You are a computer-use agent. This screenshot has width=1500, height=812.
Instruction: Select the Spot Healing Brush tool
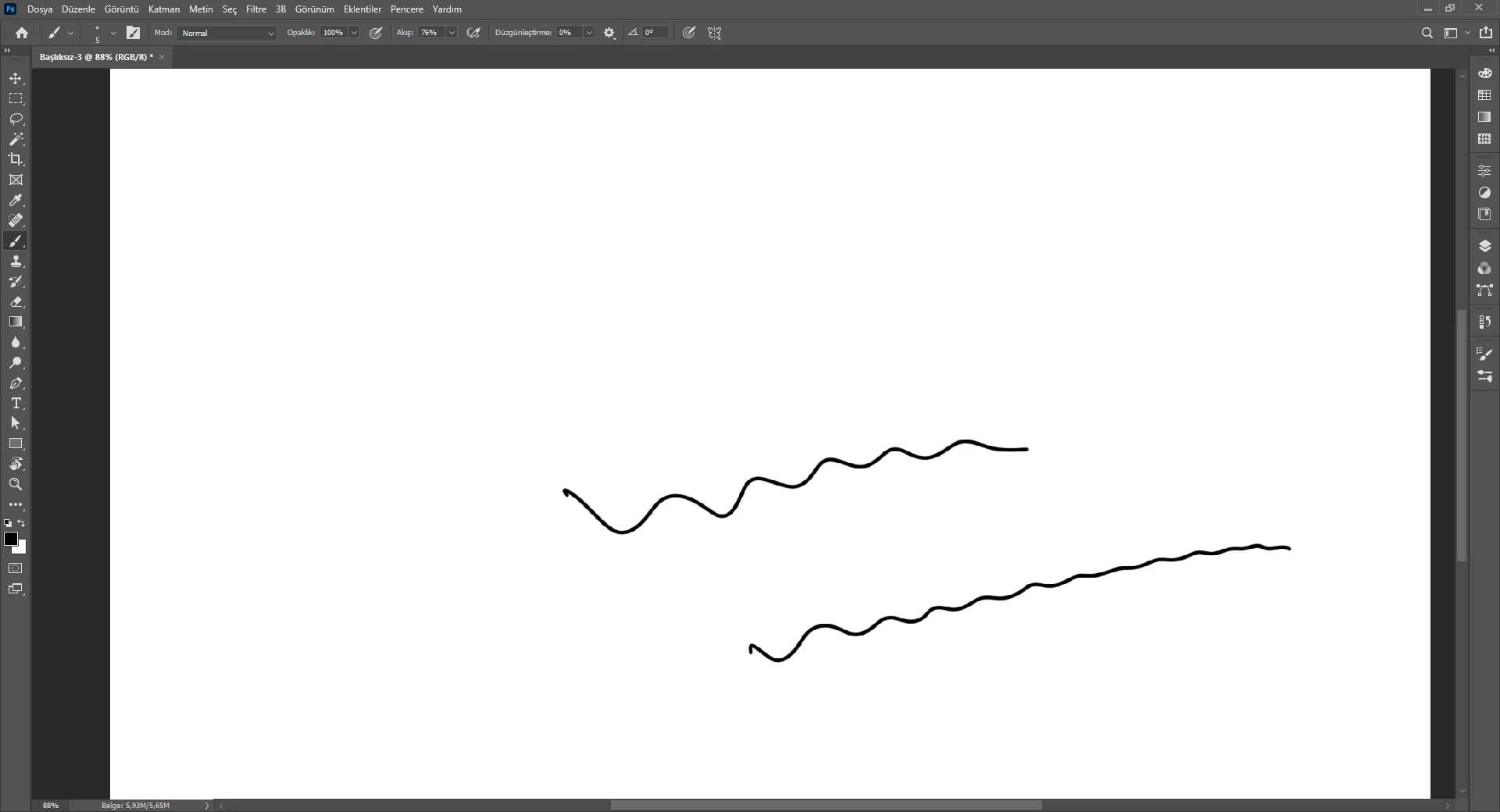pyautogui.click(x=16, y=221)
